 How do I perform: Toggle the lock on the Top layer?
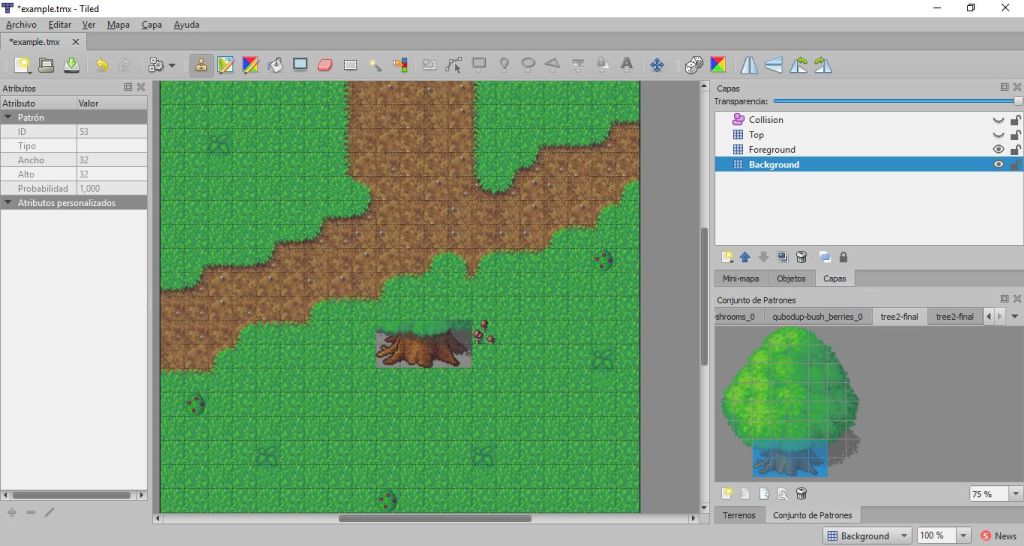click(1016, 135)
